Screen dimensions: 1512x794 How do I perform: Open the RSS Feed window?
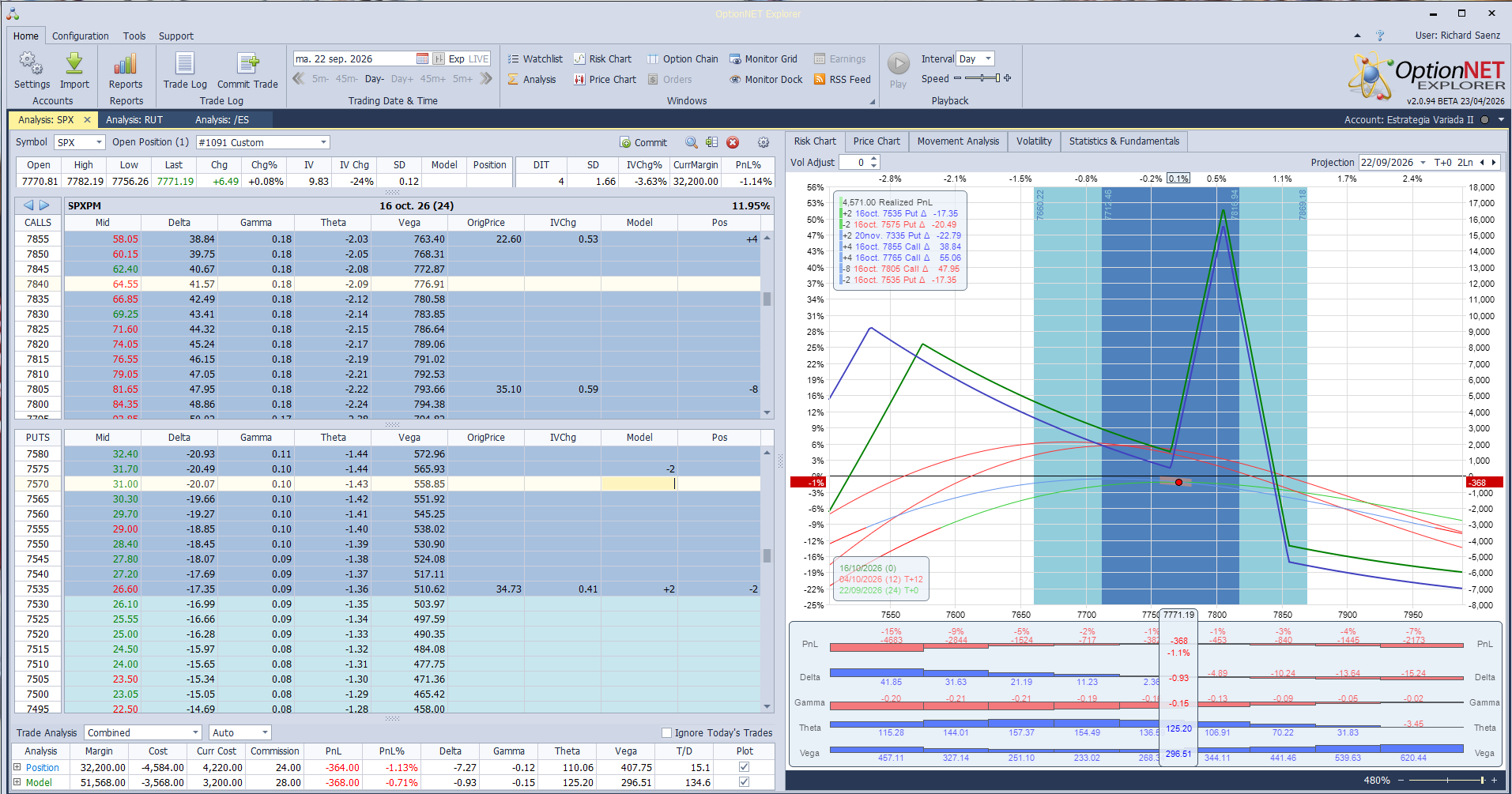843,79
